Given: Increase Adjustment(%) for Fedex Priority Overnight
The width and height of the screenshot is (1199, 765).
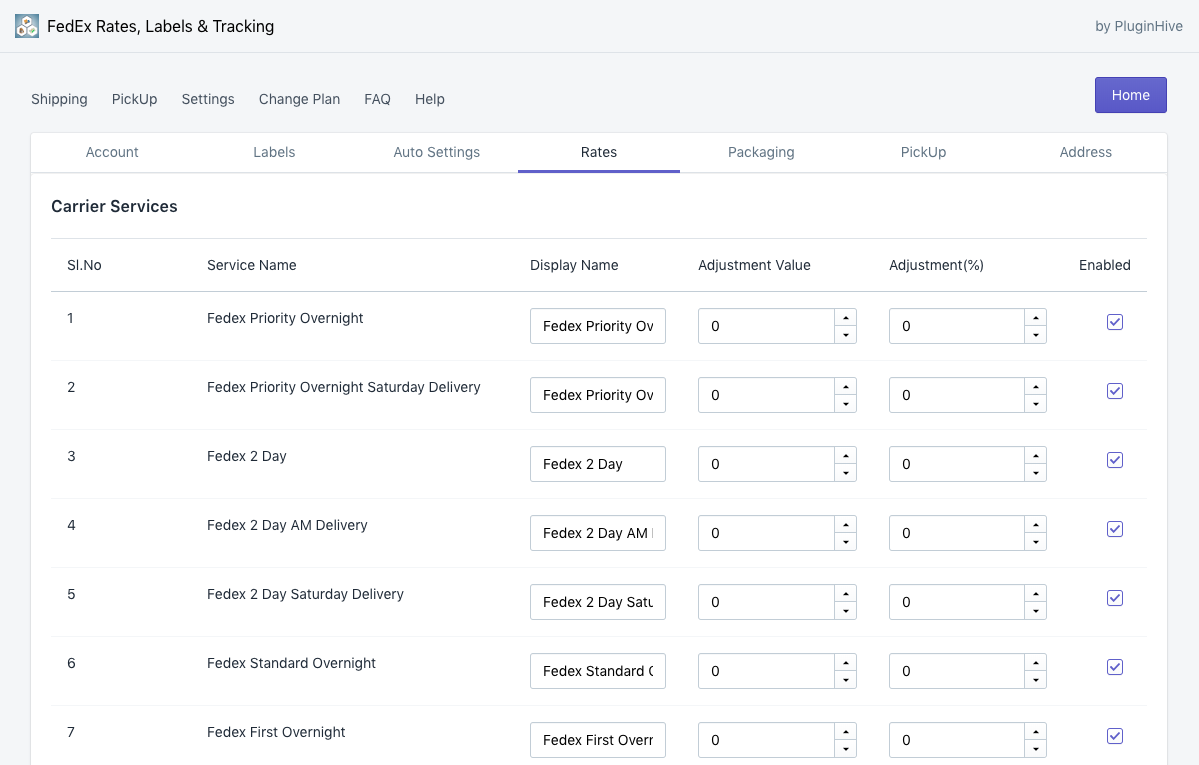Looking at the screenshot, I should pyautogui.click(x=1035, y=317).
